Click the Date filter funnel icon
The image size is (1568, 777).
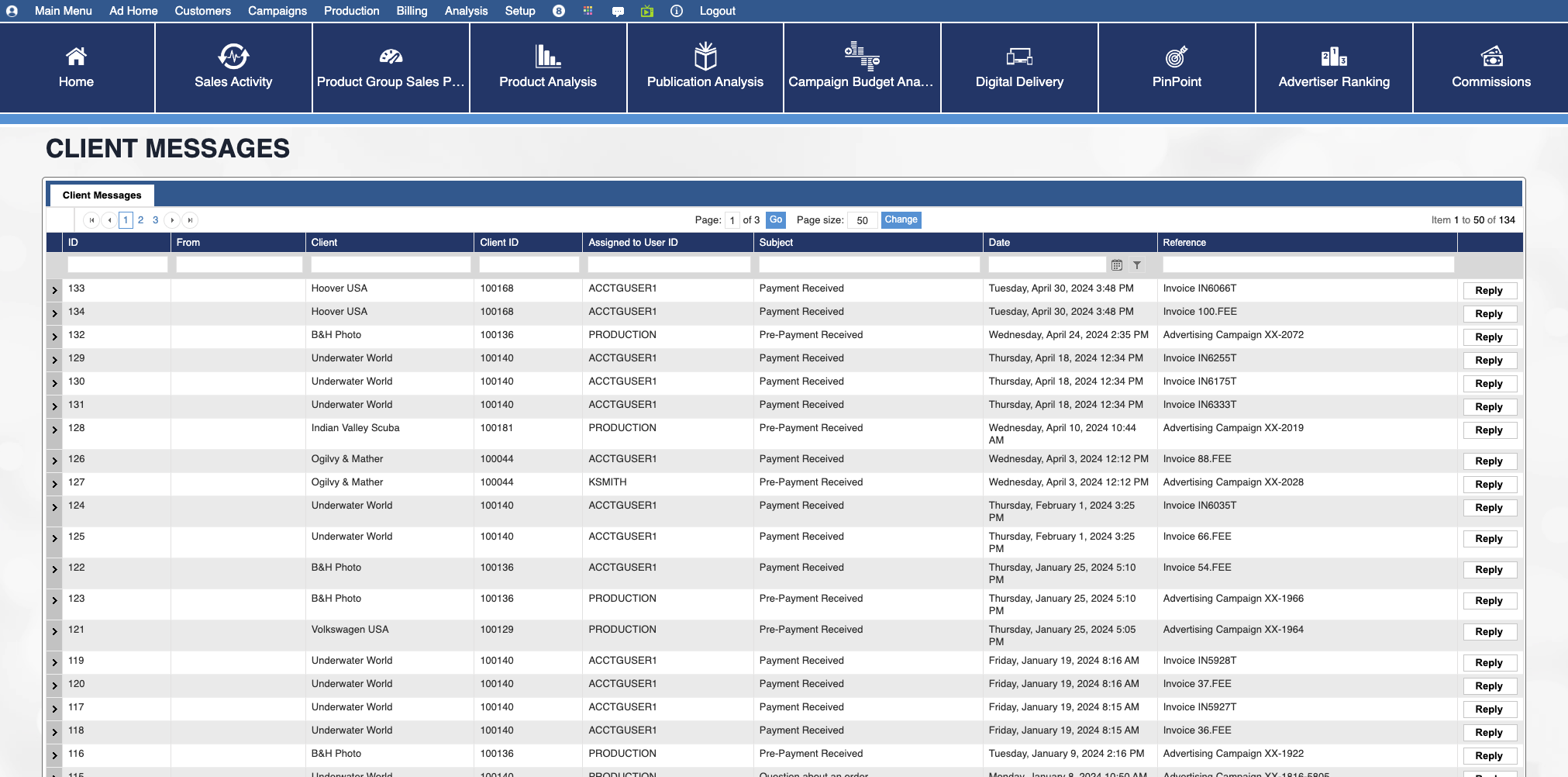(1137, 265)
